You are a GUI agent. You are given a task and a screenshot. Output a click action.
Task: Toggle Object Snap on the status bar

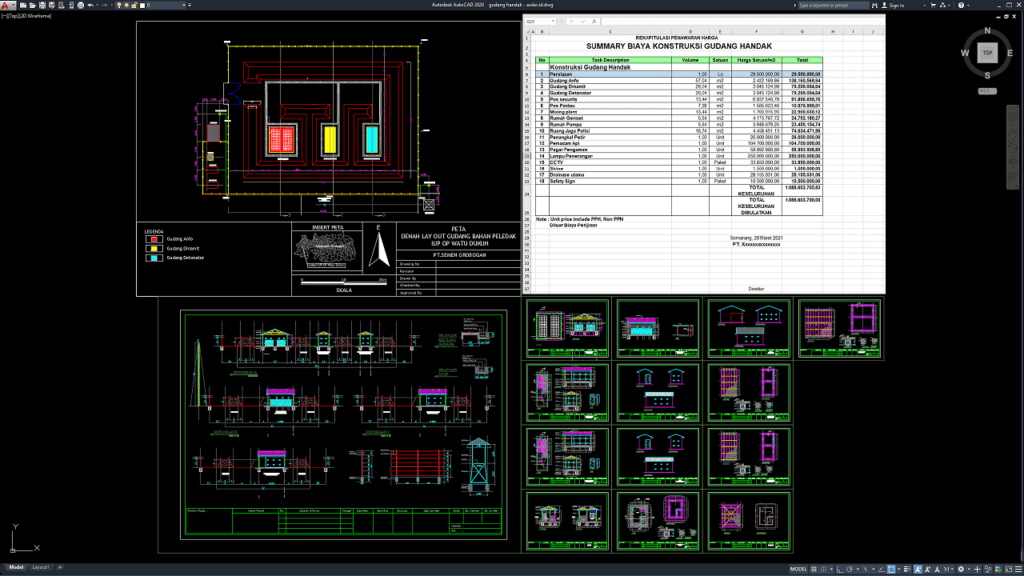click(x=864, y=568)
